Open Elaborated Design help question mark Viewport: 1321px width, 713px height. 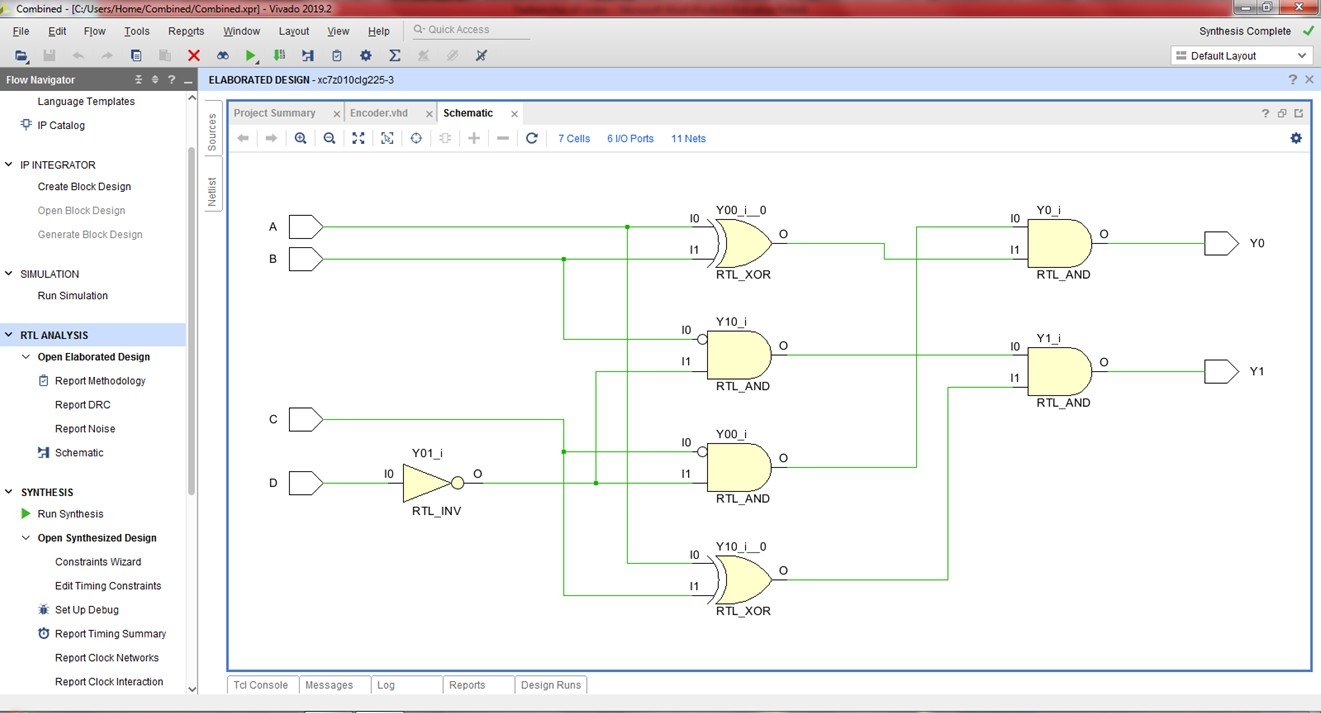[1293, 79]
